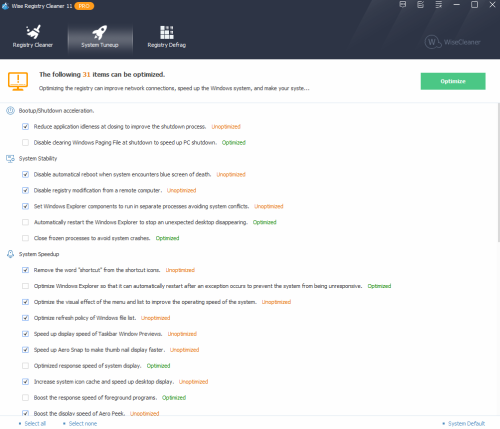Click the feedback note icon in title bar
This screenshot has width=500, height=429.
(x=421, y=5)
